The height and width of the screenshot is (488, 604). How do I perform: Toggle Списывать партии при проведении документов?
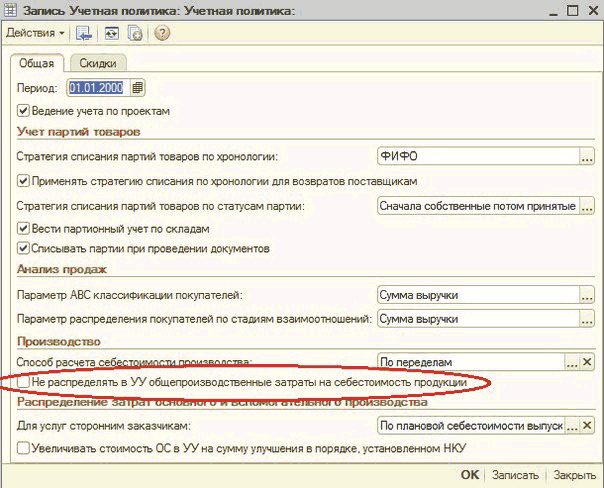click(x=24, y=247)
